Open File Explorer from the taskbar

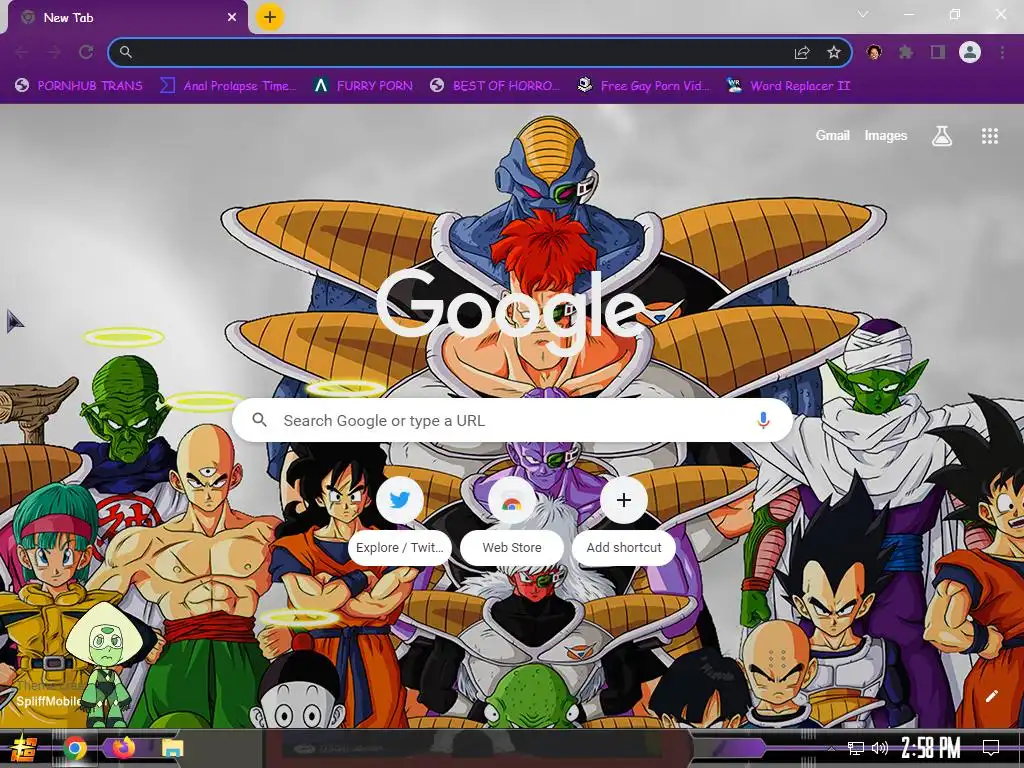point(172,748)
